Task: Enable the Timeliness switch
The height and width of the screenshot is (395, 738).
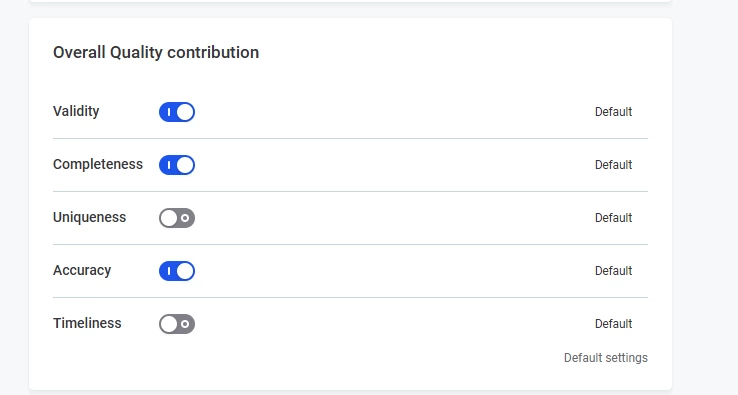Action: point(176,324)
